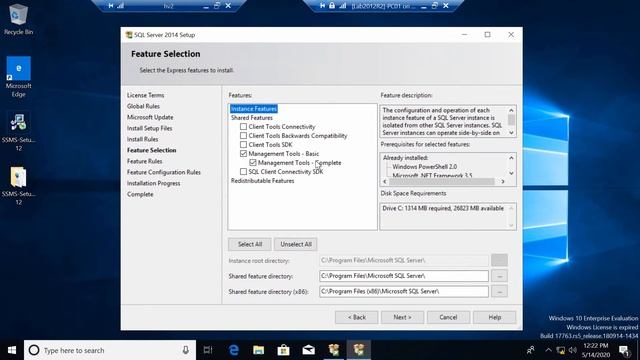
Task: Open the lower SSMS-Setup folder icon
Action: point(18,186)
